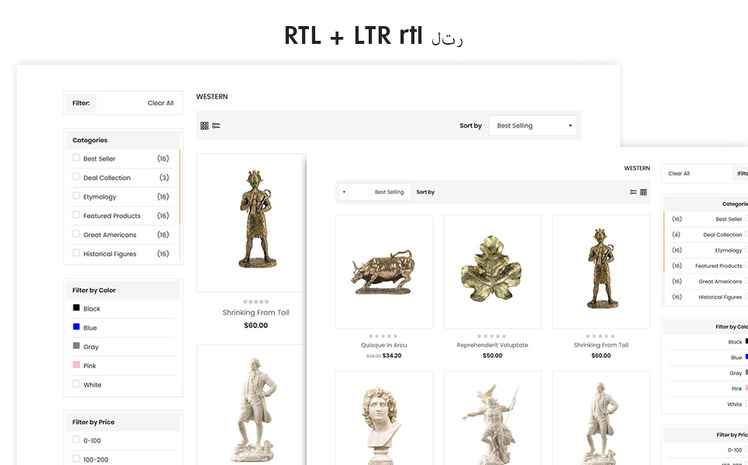748x465 pixels.
Task: Click star rating under Reprehenderit Voluptate
Action: (492, 336)
